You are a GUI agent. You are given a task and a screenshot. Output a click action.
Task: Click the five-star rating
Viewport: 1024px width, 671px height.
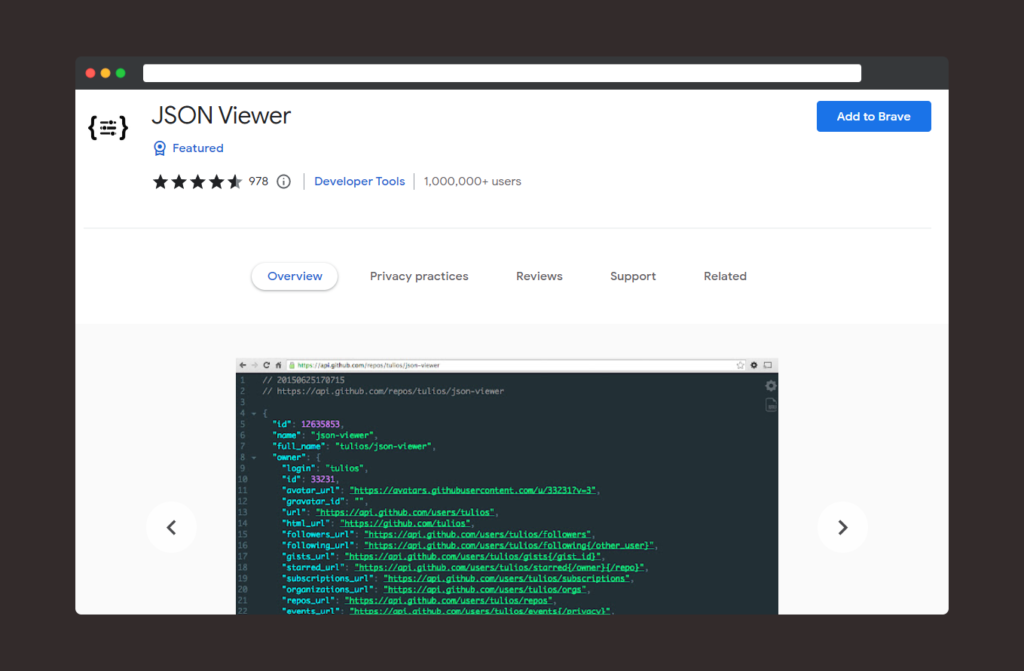pos(197,182)
